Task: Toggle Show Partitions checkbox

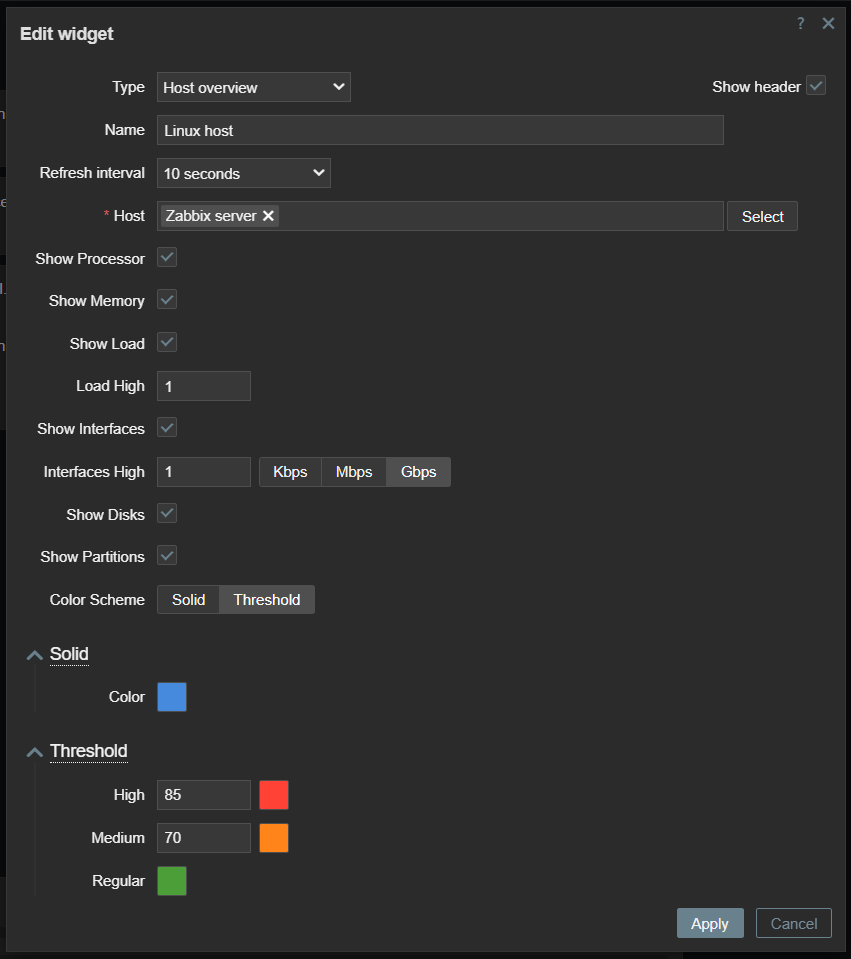Action: pyautogui.click(x=167, y=556)
